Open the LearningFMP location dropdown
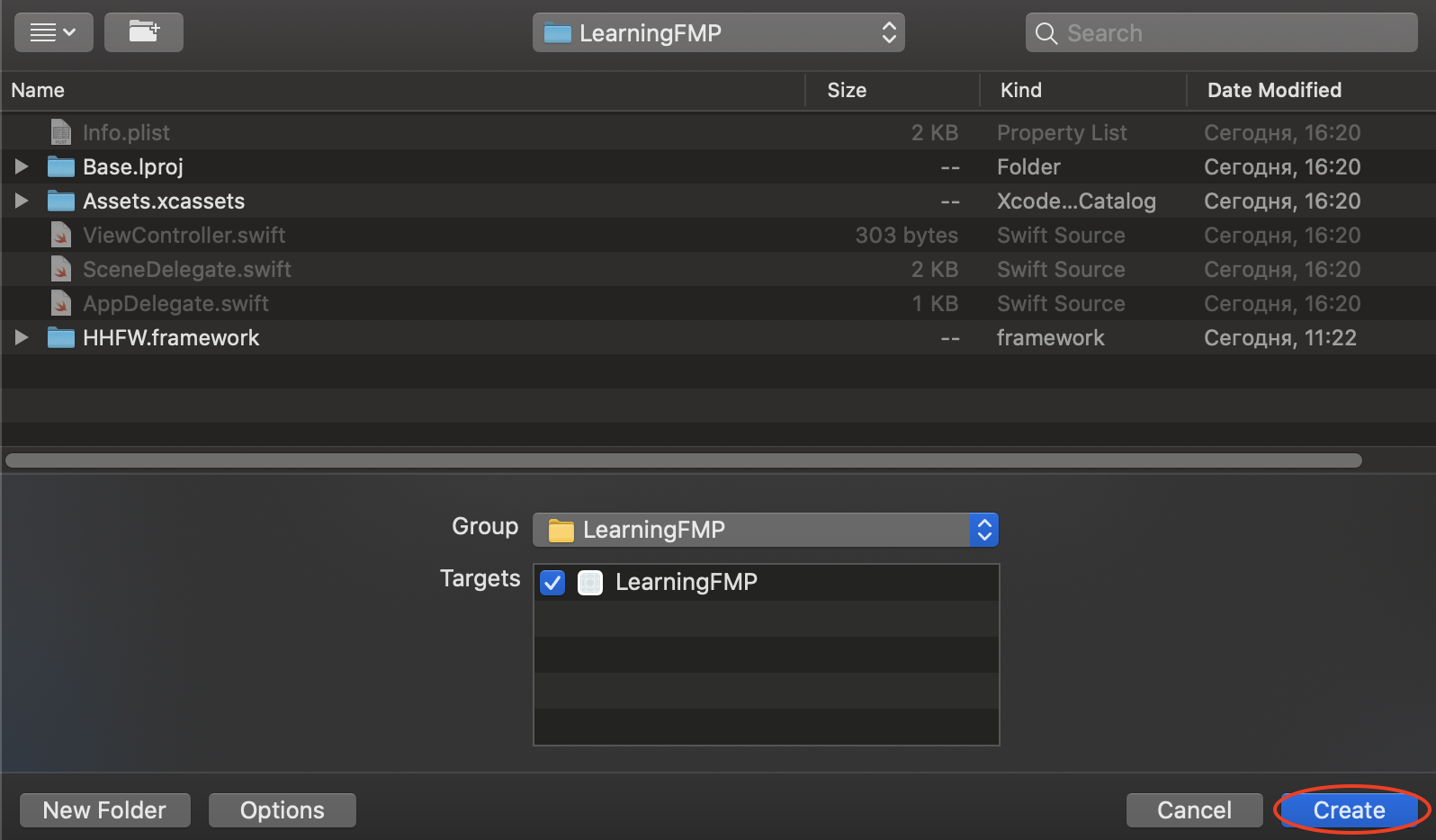Screen dimensions: 1436x840 pos(718,33)
